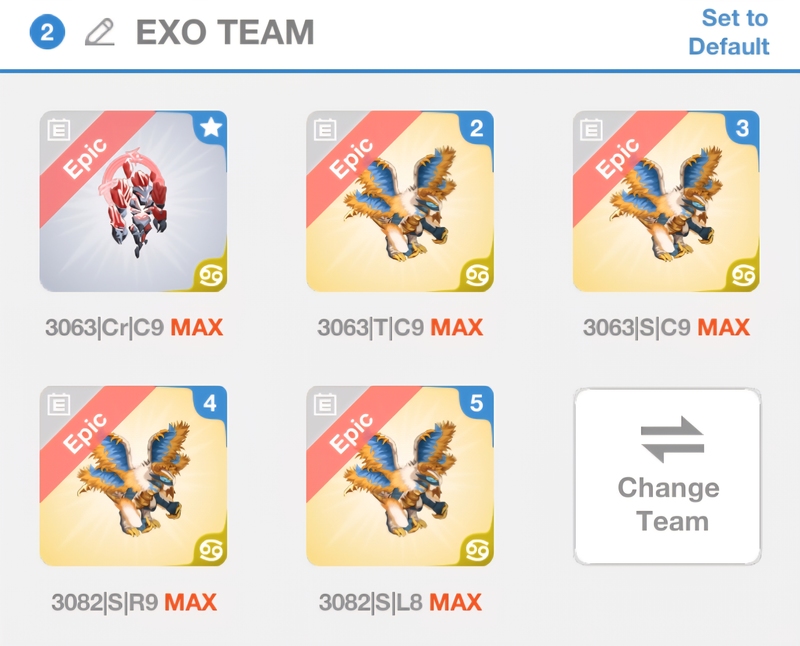The height and width of the screenshot is (646, 800).
Task: Tap slot number 5 badge
Action: 477,403
